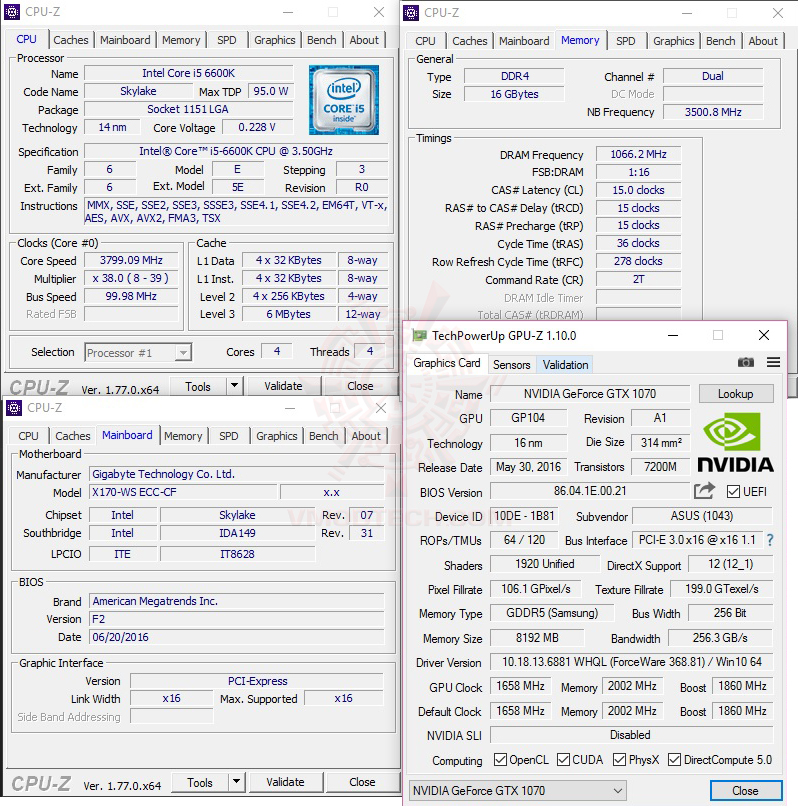
Task: Click the Specification i5-6600K CPU text
Action: 236,151
